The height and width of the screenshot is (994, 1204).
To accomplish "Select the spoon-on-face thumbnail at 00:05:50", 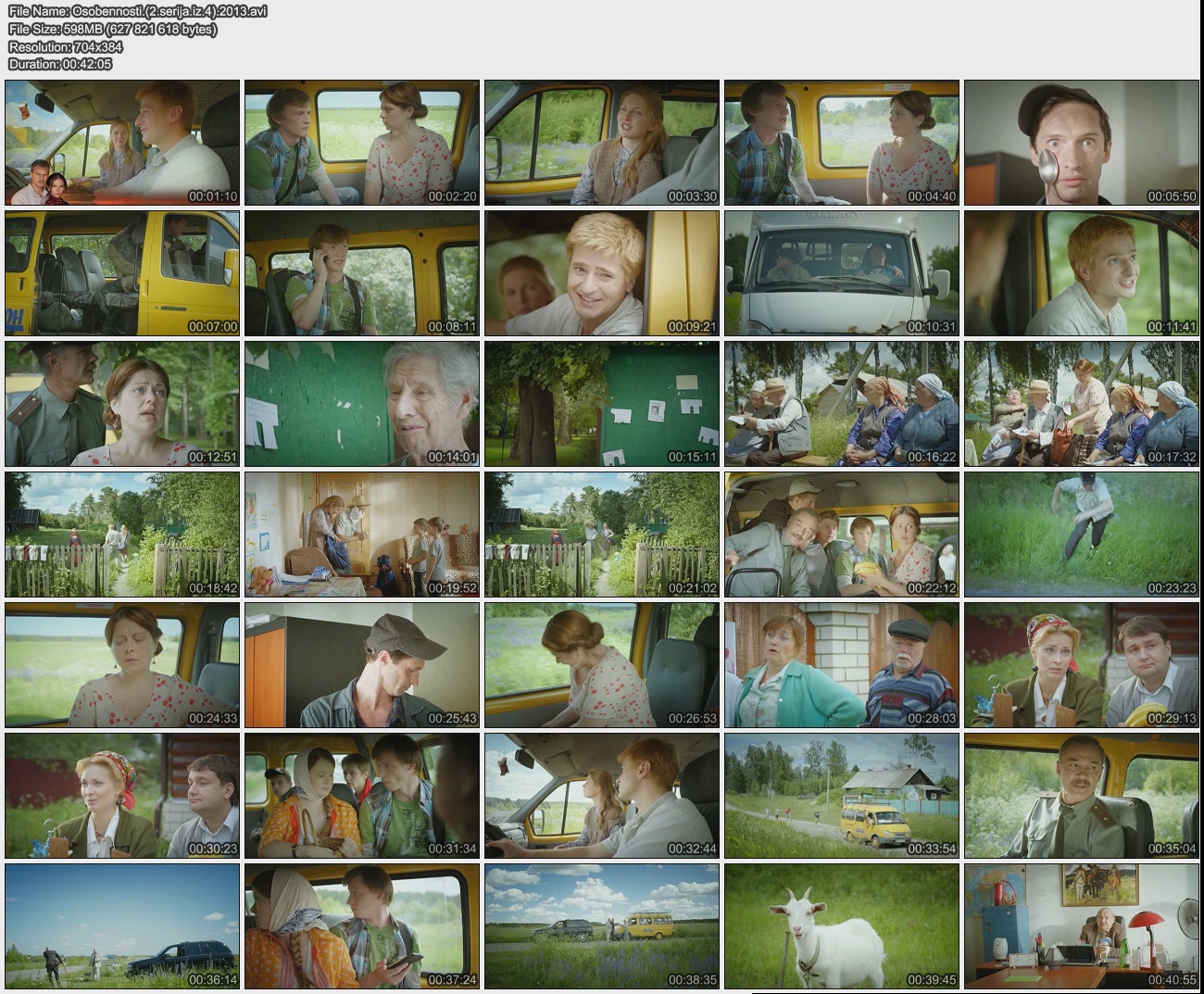I will pos(1081,143).
